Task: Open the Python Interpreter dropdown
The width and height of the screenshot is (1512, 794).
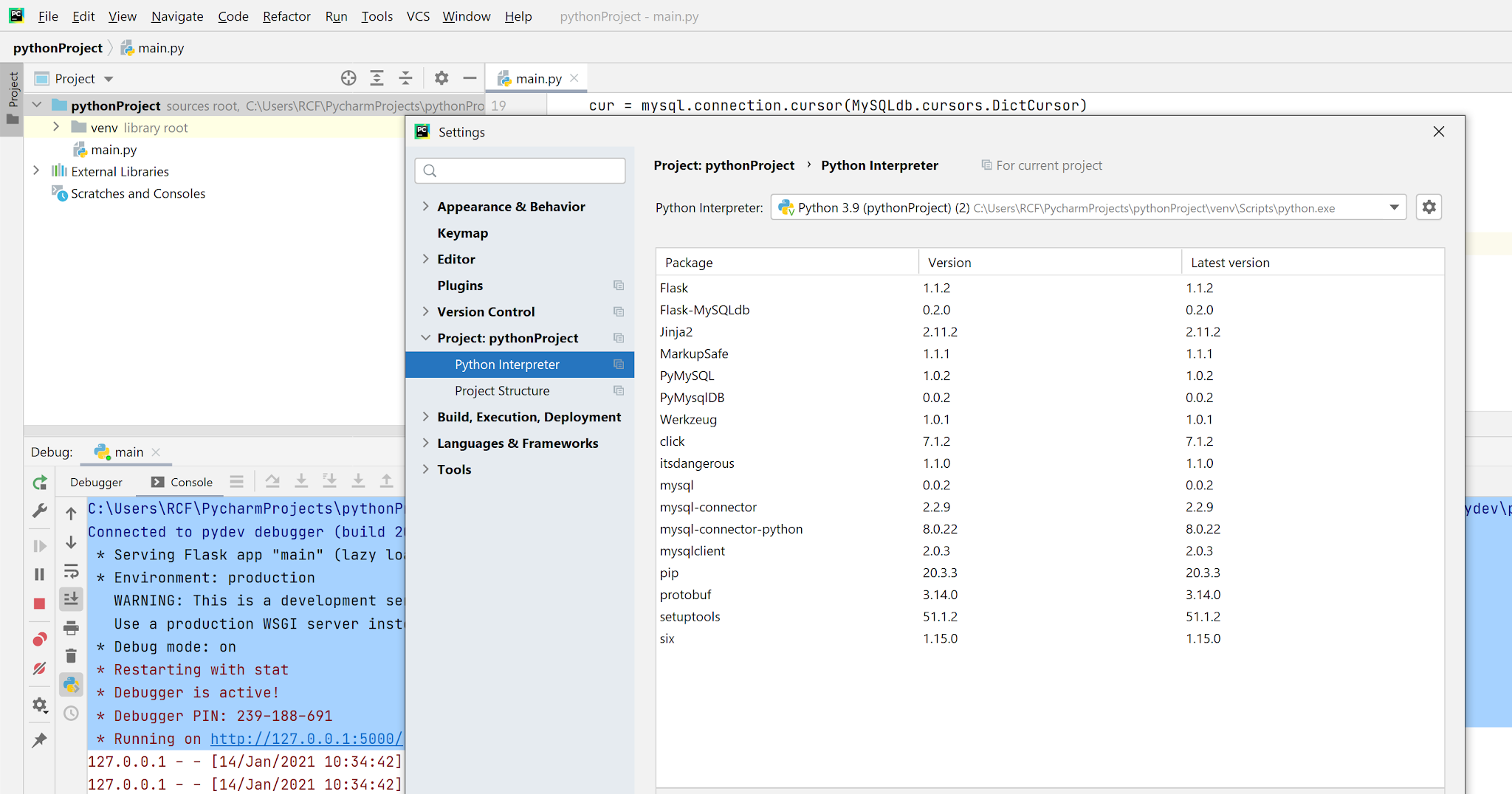Action: click(x=1394, y=207)
